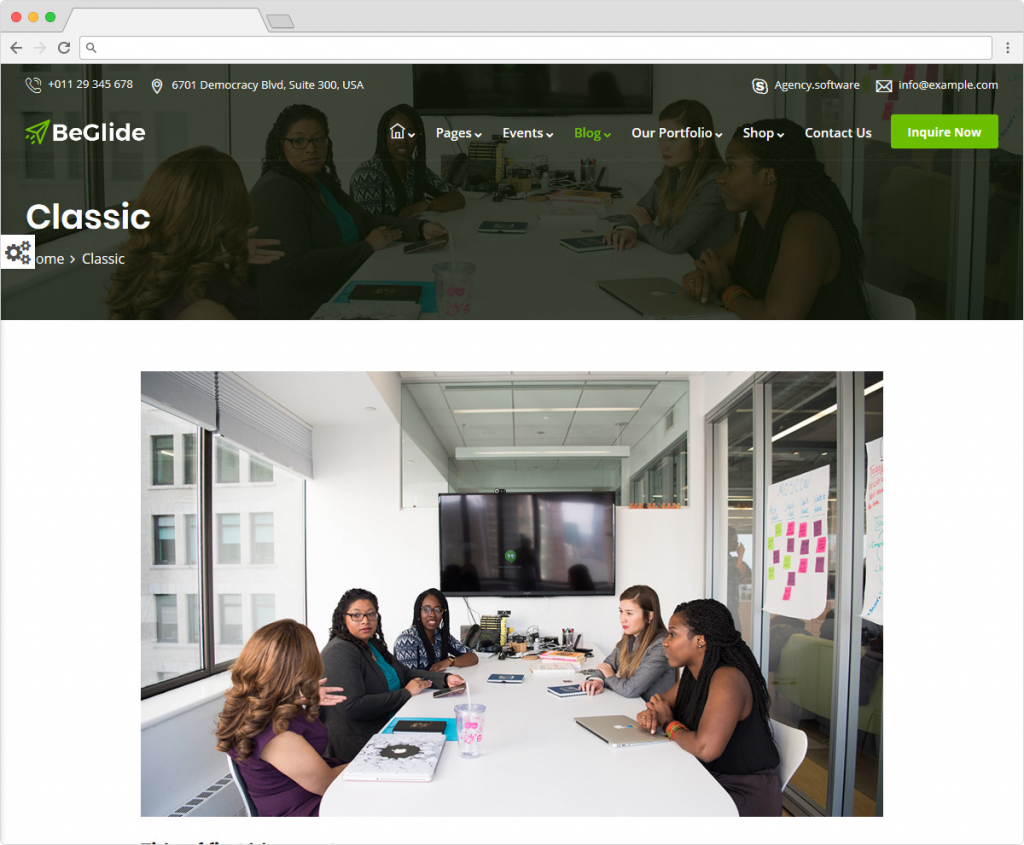Click the browser address bar
Viewport: 1024px width, 845px height.
pos(536,48)
